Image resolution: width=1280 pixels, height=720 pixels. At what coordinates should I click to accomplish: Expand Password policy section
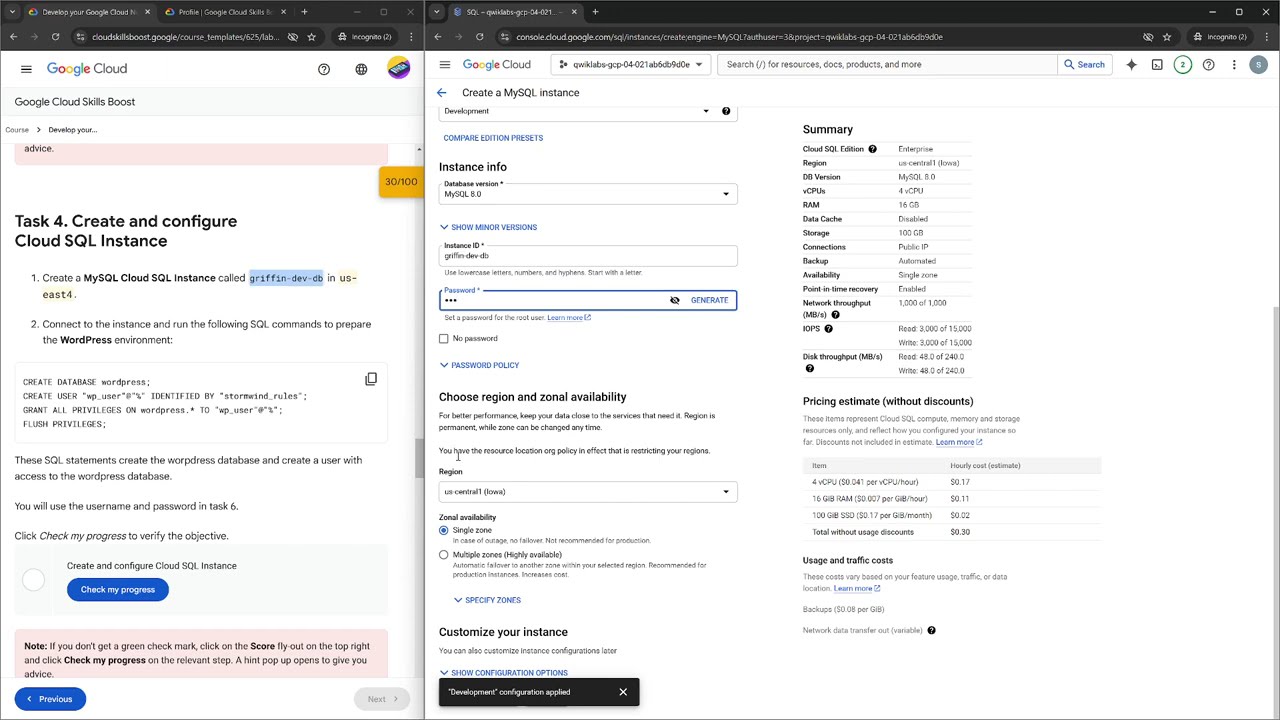pyautogui.click(x=479, y=365)
